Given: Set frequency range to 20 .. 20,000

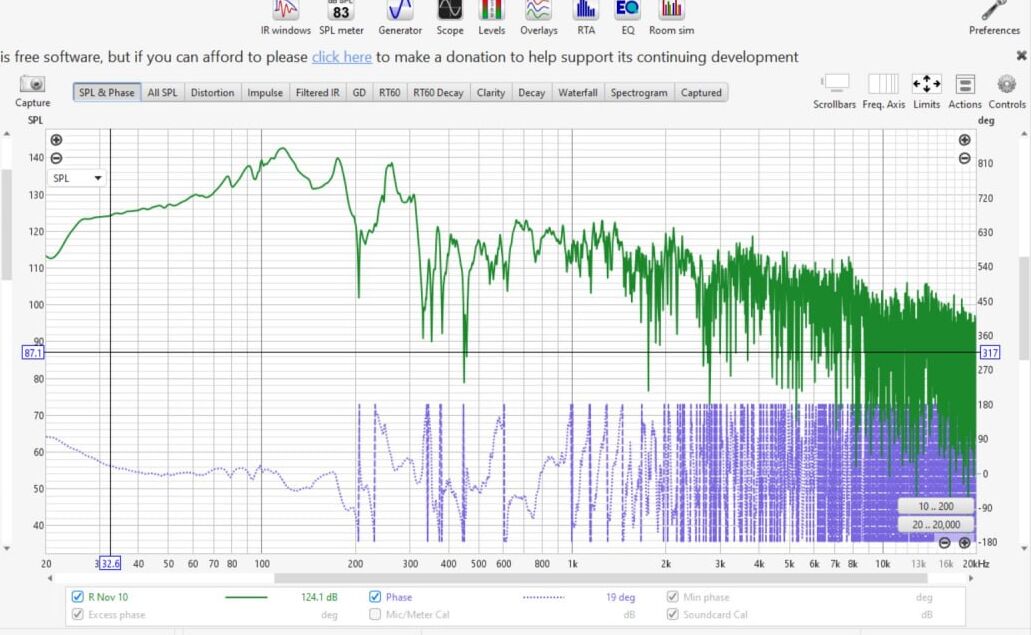Looking at the screenshot, I should coord(936,524).
